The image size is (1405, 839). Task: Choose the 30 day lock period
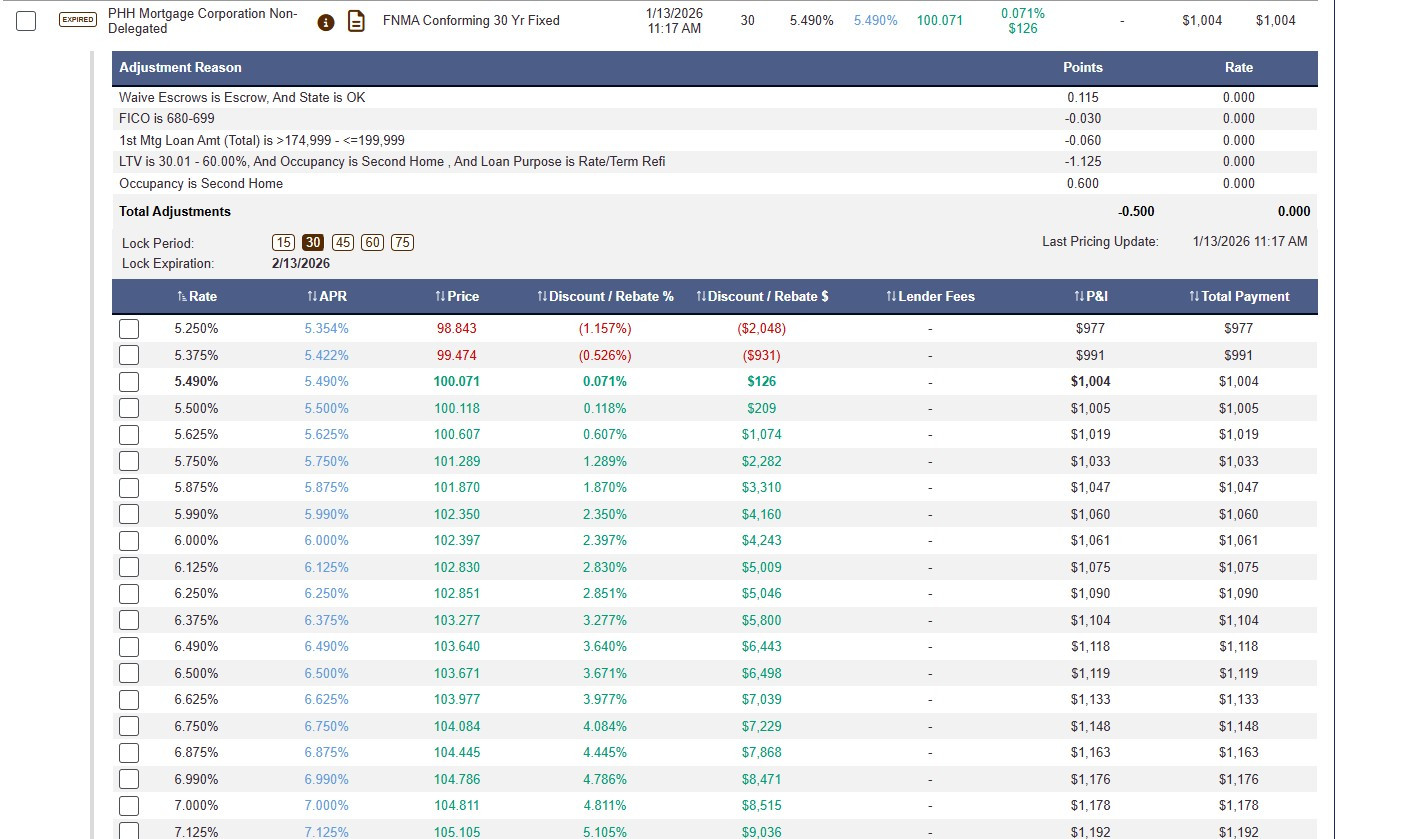[x=313, y=242]
